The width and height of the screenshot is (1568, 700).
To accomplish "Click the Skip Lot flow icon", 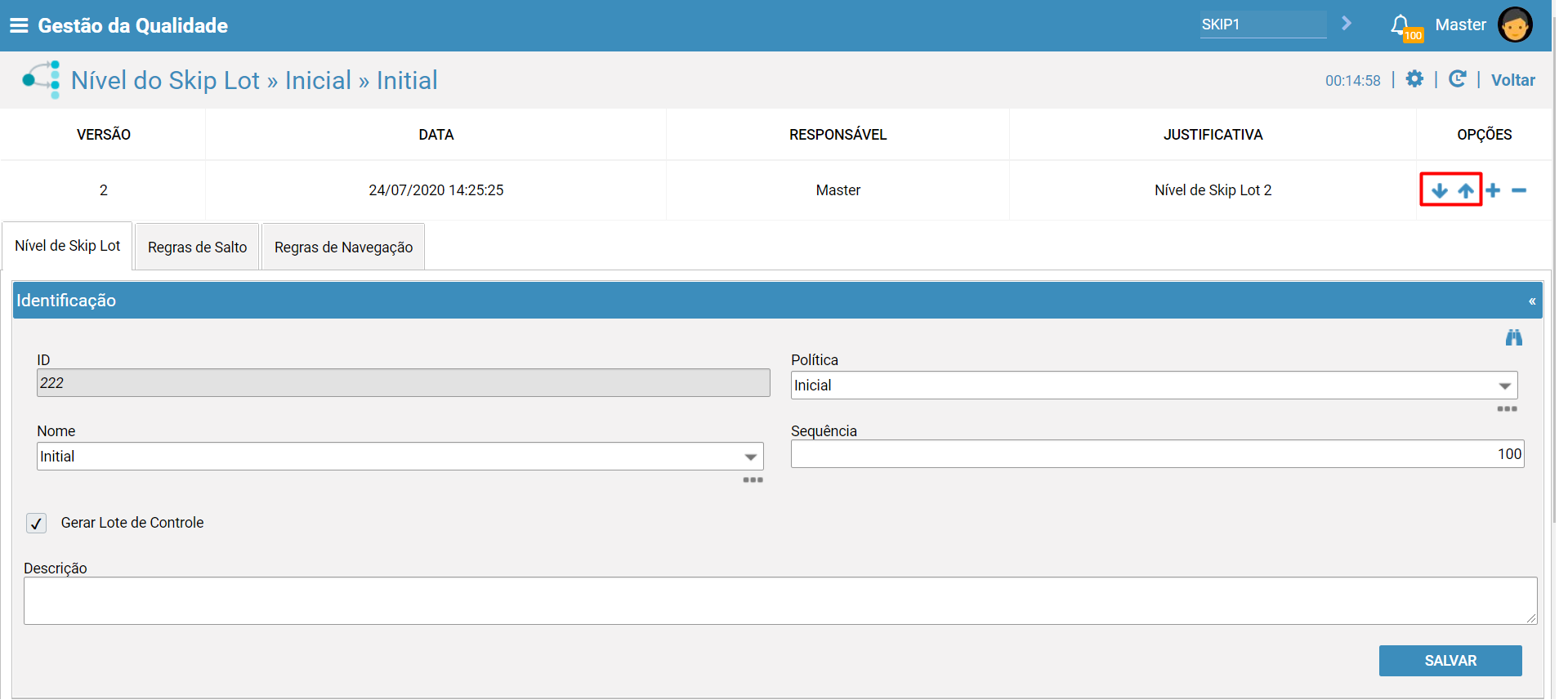I will pos(42,79).
